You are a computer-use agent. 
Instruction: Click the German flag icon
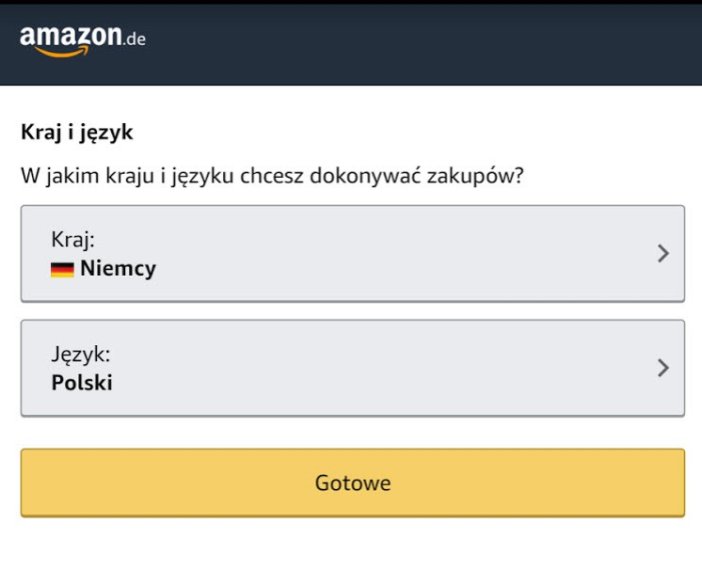point(62,270)
